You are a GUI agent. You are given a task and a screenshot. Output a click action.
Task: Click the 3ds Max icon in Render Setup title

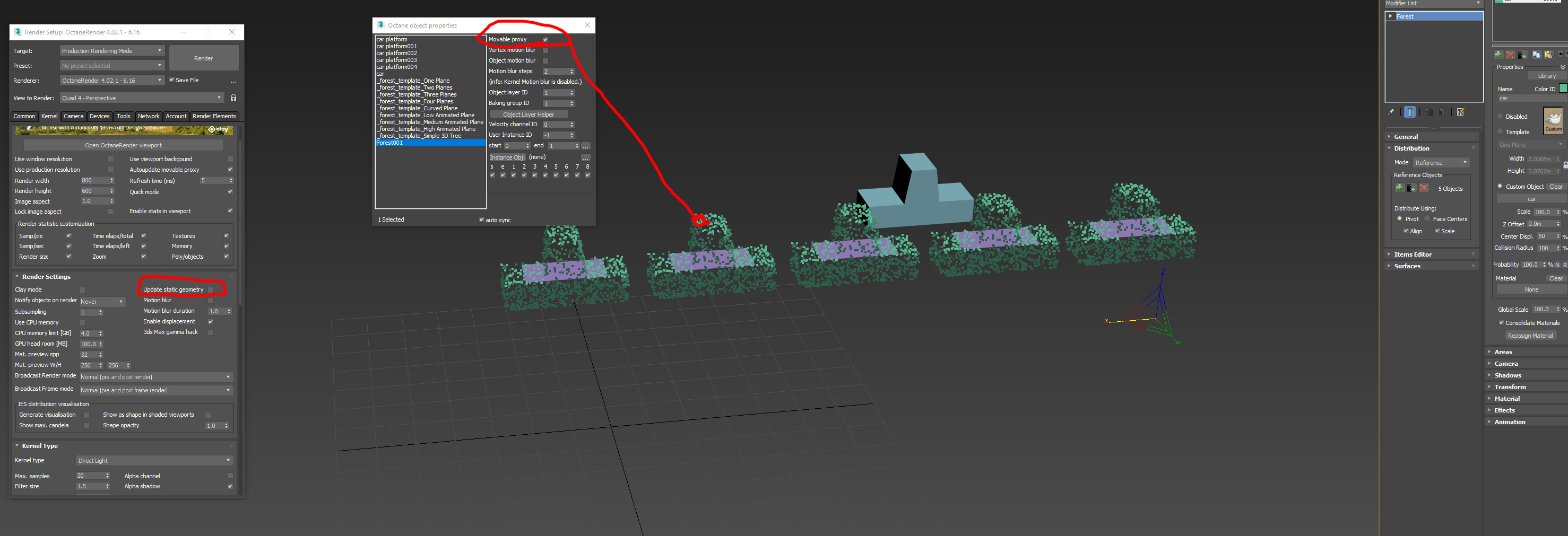pos(18,32)
